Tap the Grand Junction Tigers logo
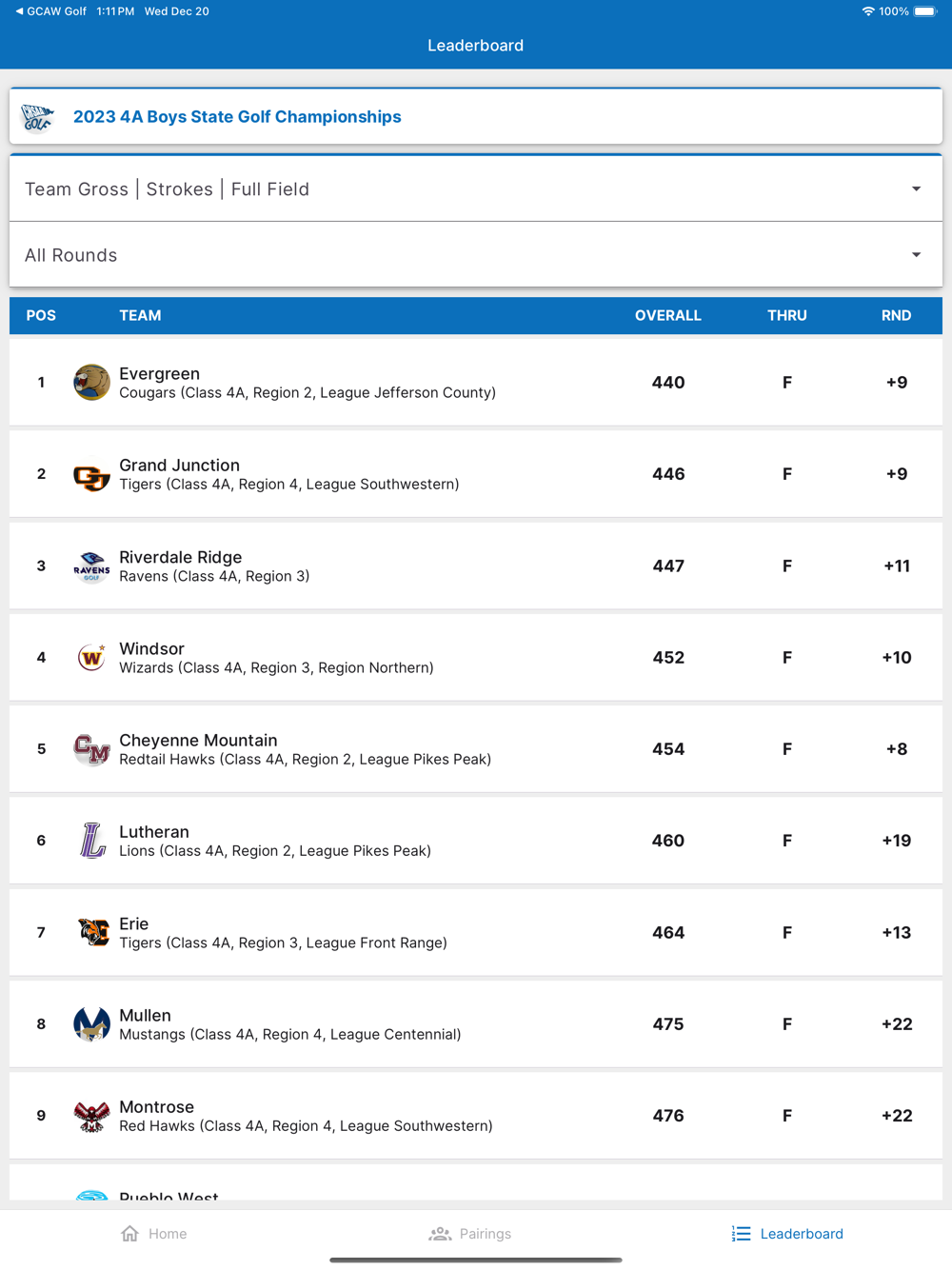The image size is (952, 1270). coord(91,475)
